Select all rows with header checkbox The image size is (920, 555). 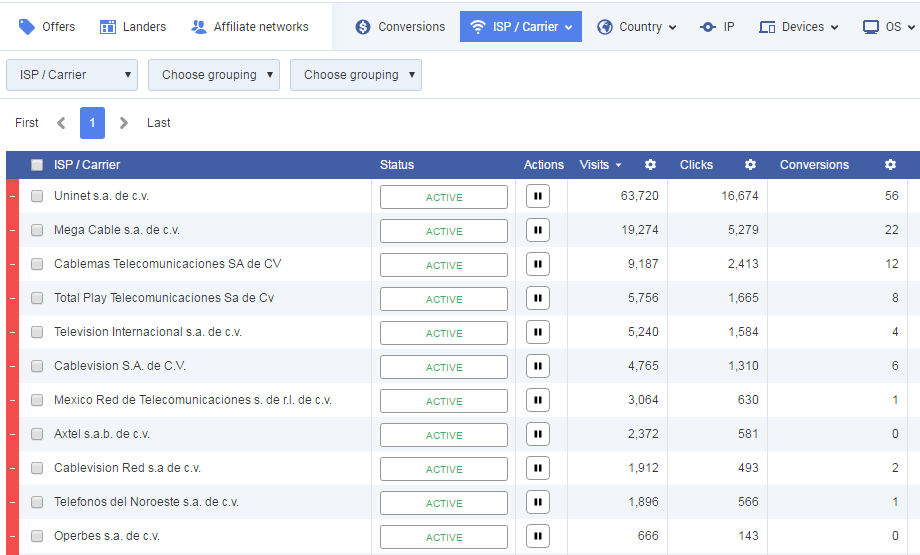point(37,165)
